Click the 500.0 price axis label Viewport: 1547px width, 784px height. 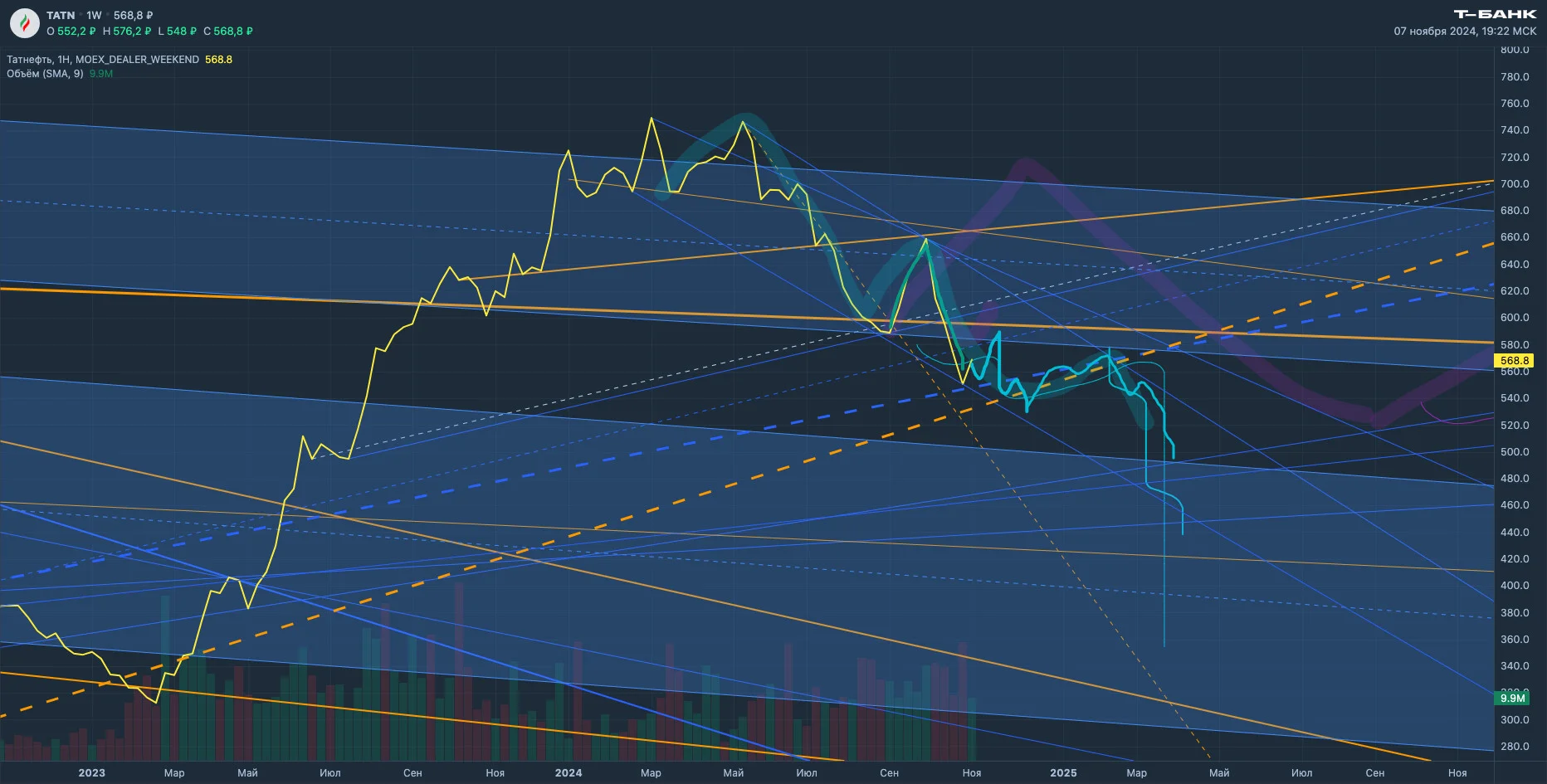pyautogui.click(x=1515, y=452)
